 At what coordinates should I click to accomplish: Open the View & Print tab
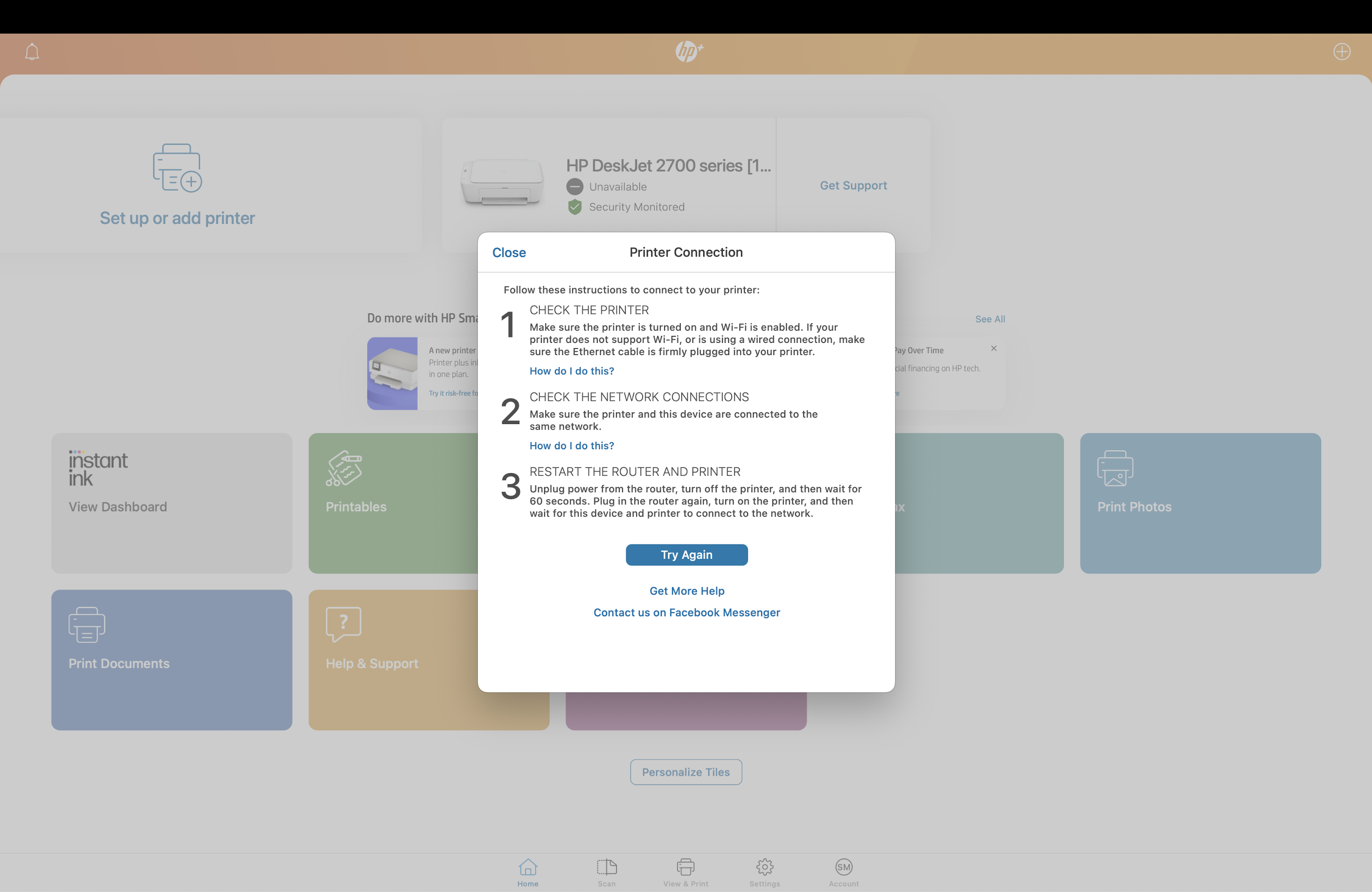(x=686, y=872)
